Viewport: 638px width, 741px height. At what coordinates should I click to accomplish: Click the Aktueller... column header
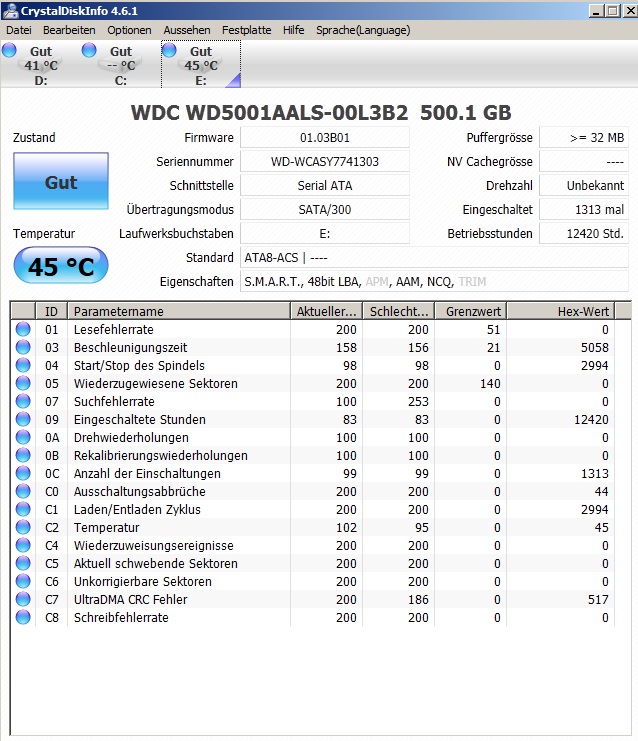[x=327, y=311]
